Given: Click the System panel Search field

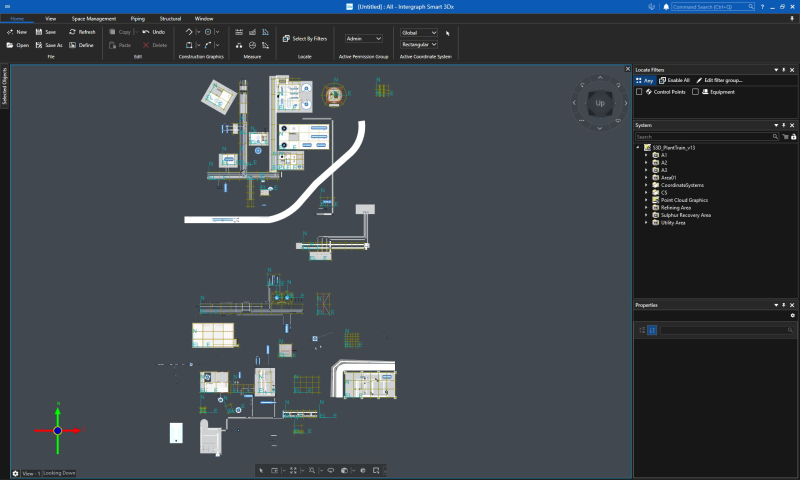Looking at the screenshot, I should coord(707,137).
